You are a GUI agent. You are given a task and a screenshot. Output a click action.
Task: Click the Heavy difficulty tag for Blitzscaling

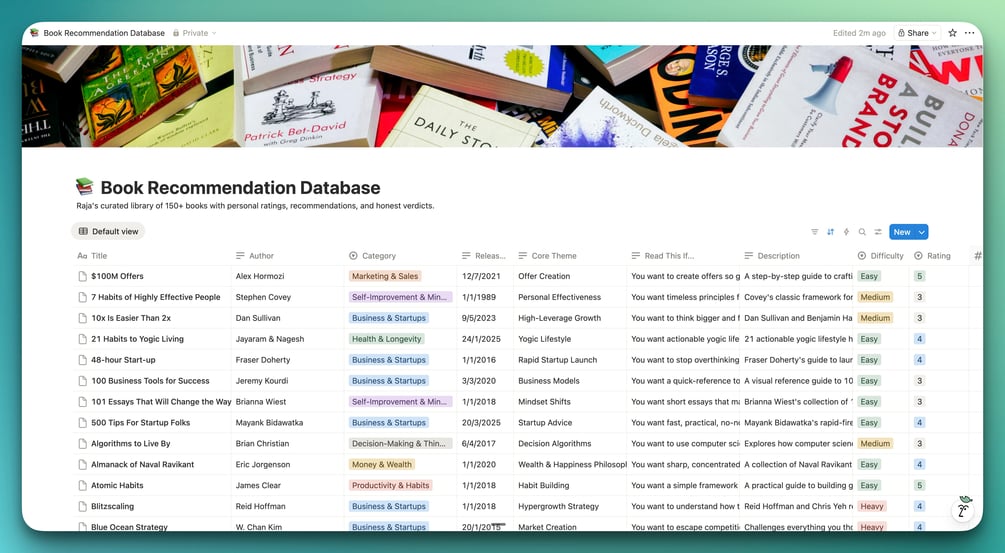tap(872, 506)
